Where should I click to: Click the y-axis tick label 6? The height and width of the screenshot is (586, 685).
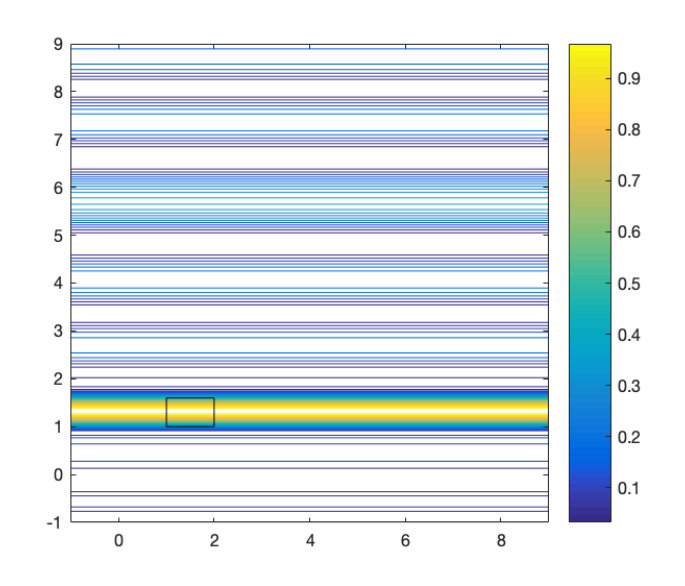[58, 188]
